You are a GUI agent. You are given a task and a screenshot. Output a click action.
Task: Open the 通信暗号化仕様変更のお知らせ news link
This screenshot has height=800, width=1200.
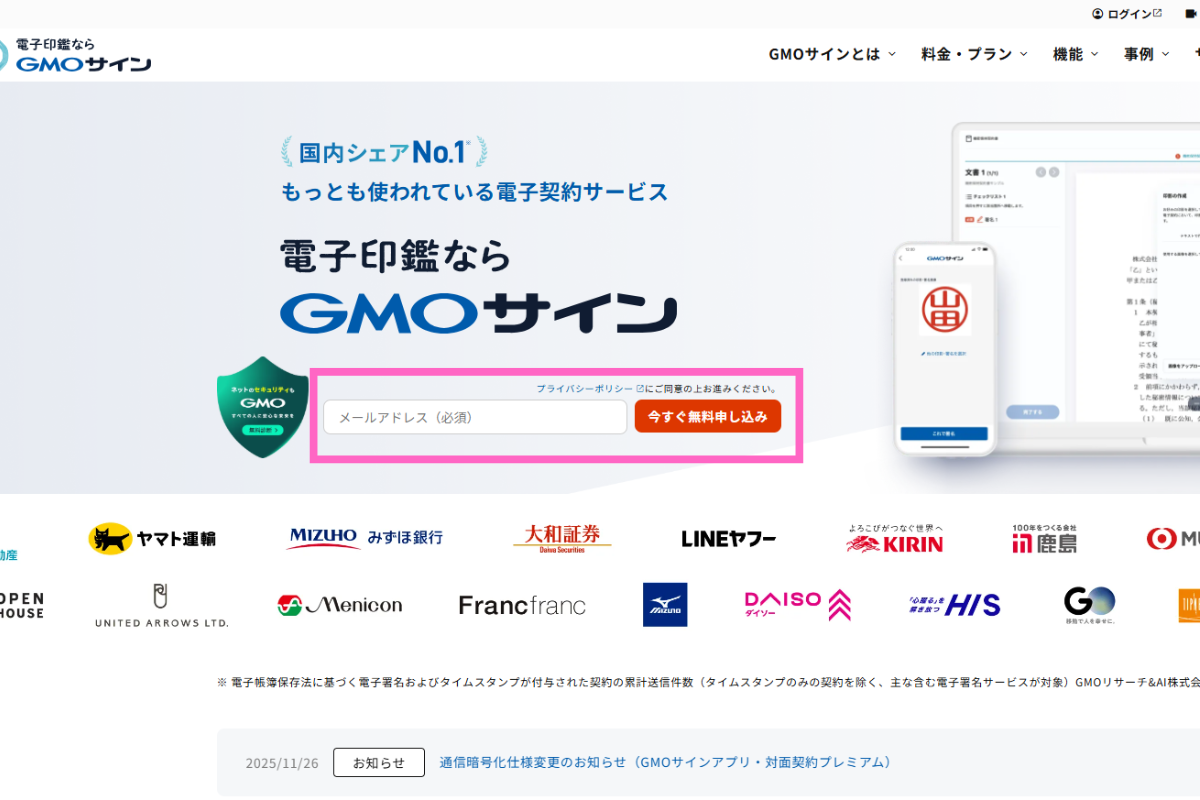665,762
